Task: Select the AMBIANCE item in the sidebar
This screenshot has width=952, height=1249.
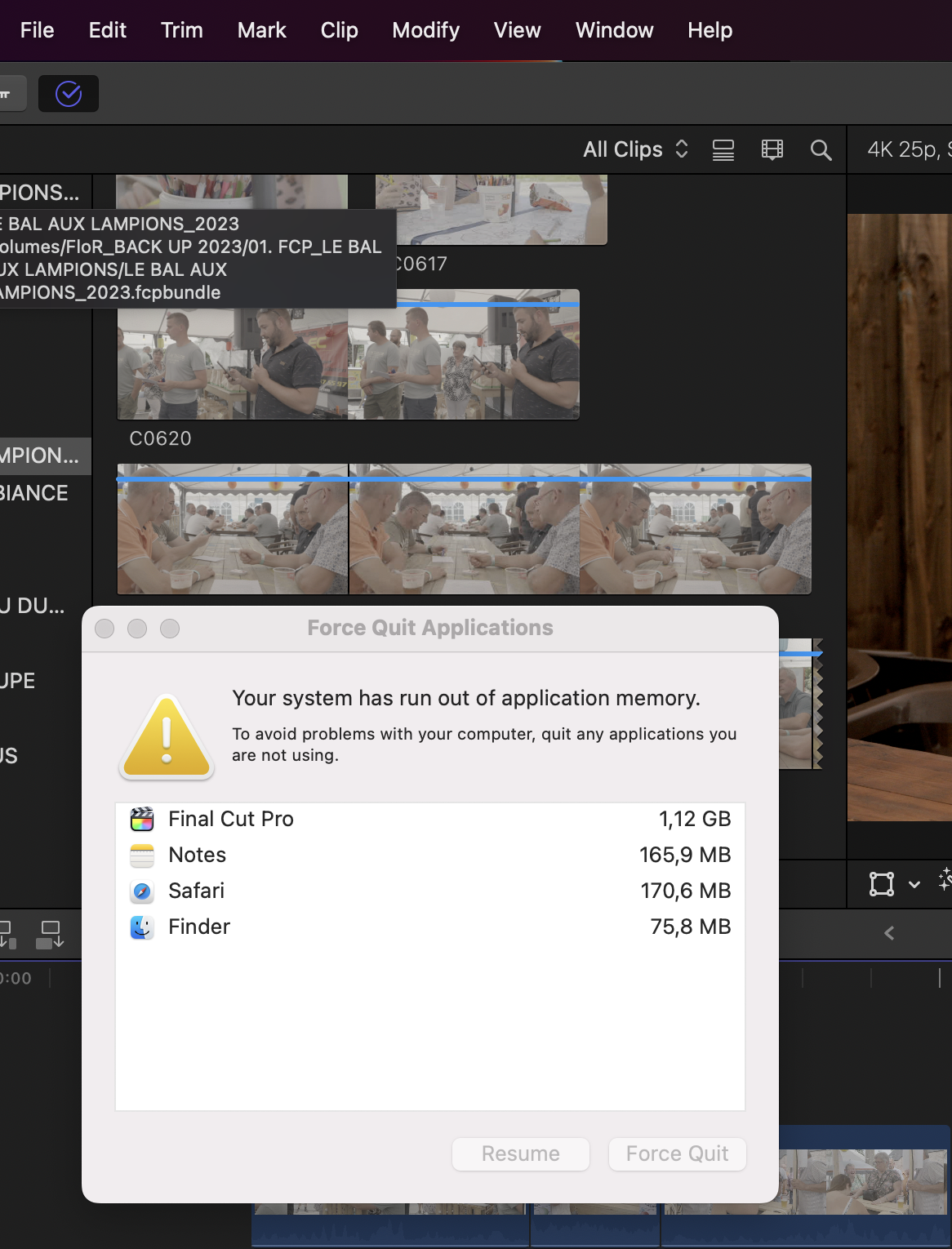Action: click(x=34, y=493)
